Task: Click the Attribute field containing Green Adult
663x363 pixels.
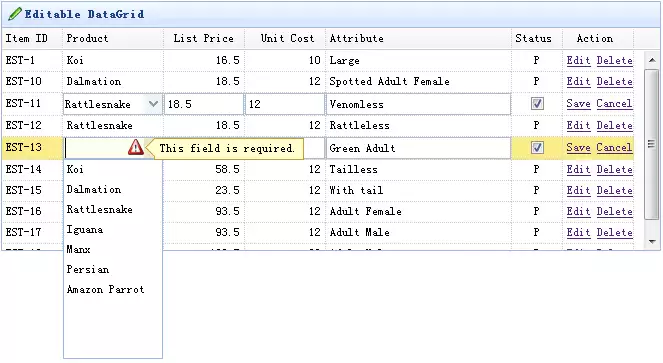Action: click(418, 148)
